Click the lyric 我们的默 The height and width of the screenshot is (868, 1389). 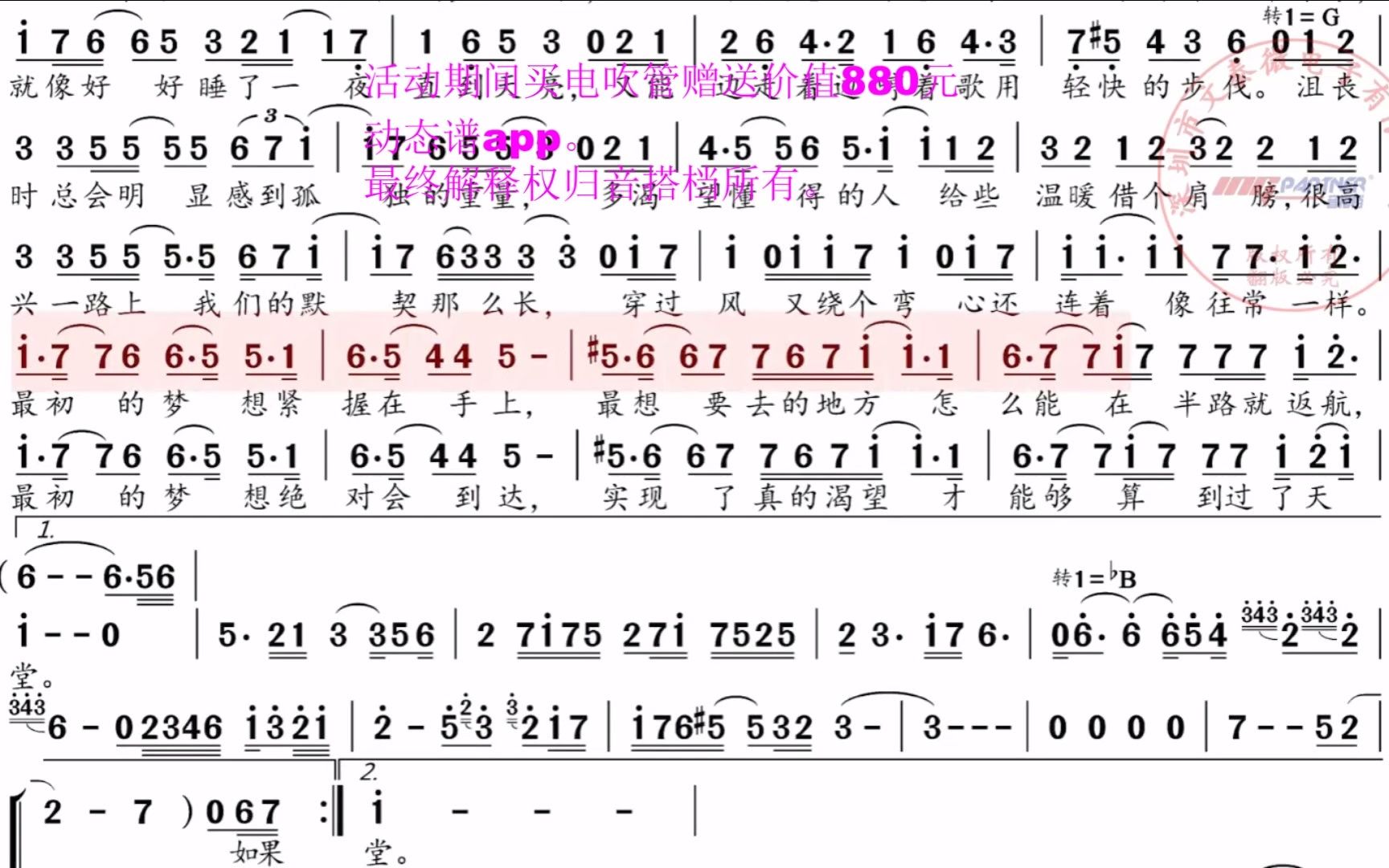[x=261, y=304]
